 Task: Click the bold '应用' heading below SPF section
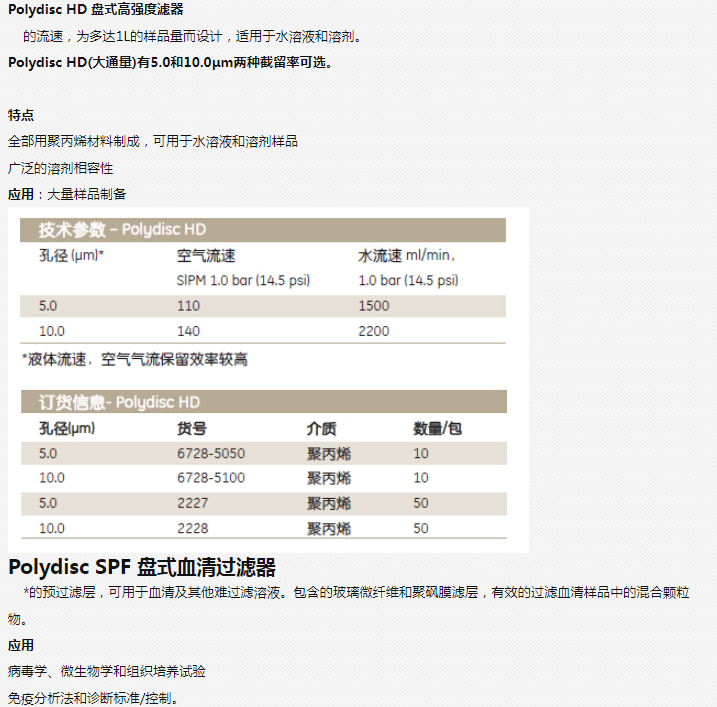[x=21, y=645]
